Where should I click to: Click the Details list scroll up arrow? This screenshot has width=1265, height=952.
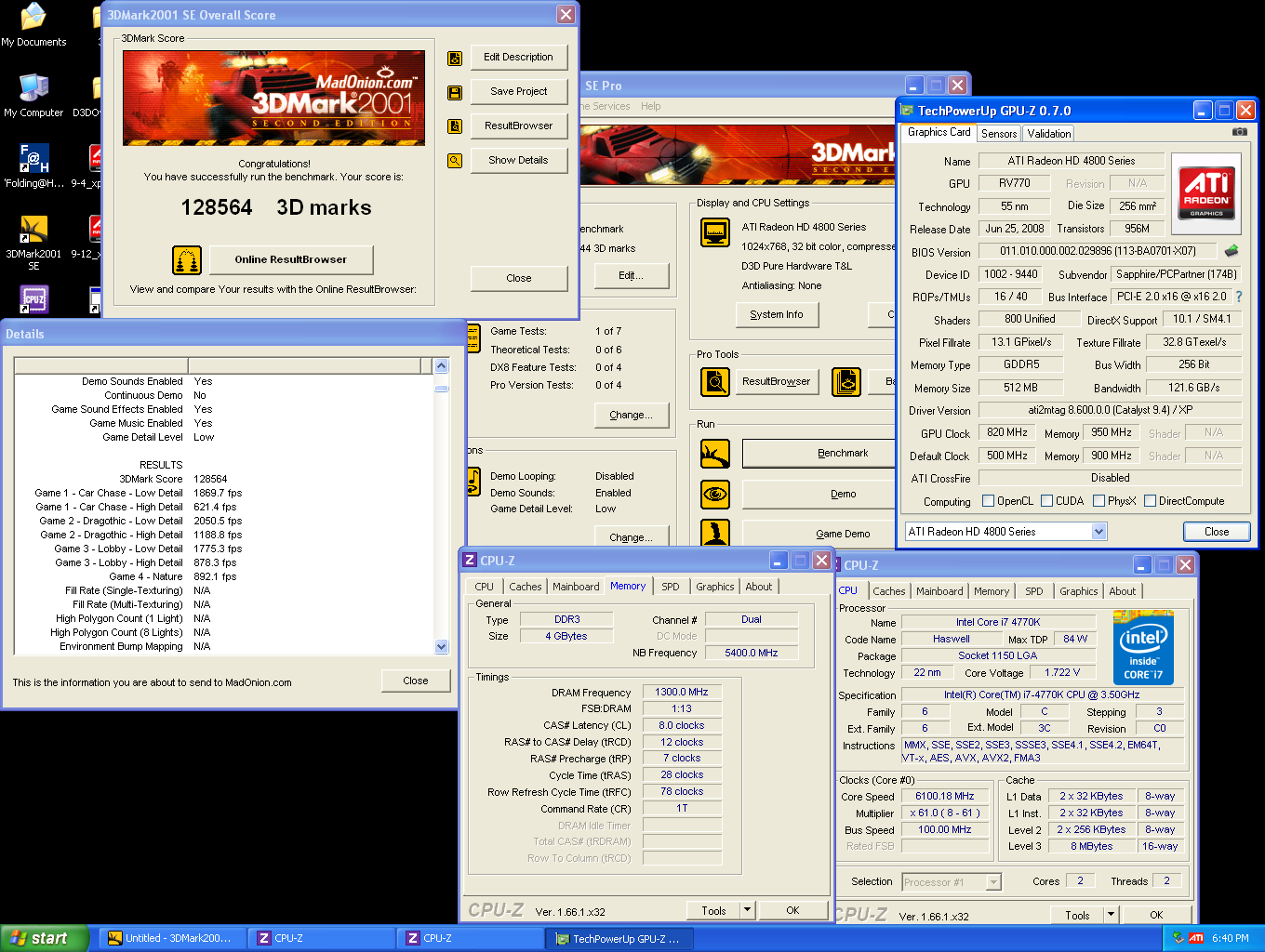click(441, 366)
